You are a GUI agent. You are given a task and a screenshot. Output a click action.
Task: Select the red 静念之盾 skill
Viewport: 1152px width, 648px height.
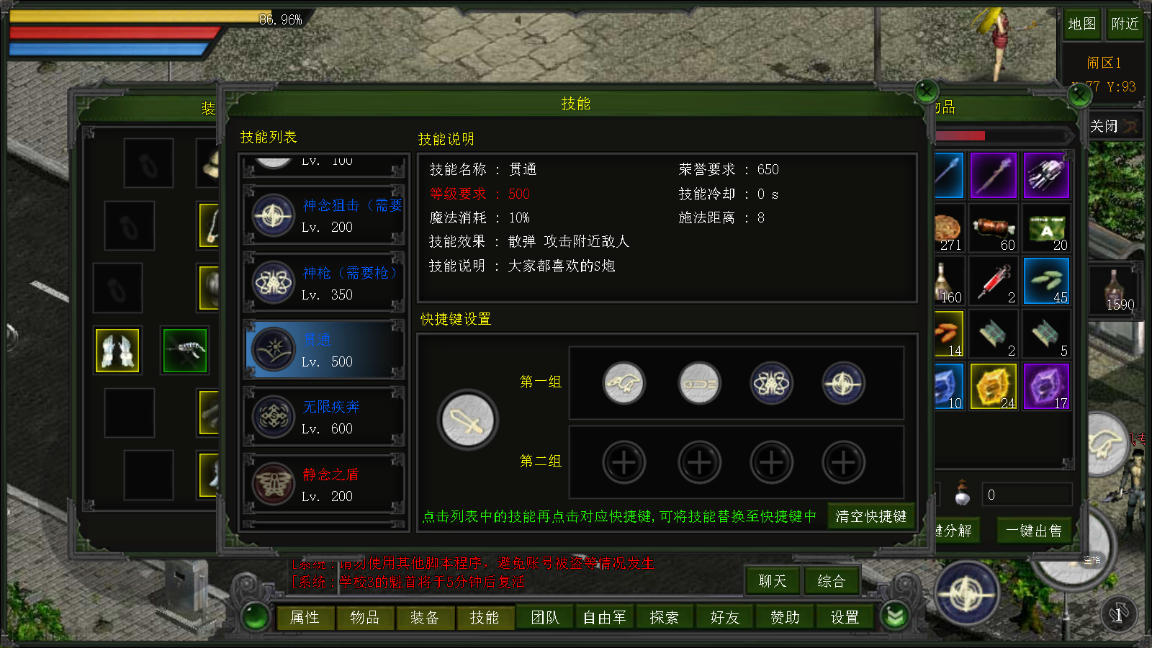325,484
